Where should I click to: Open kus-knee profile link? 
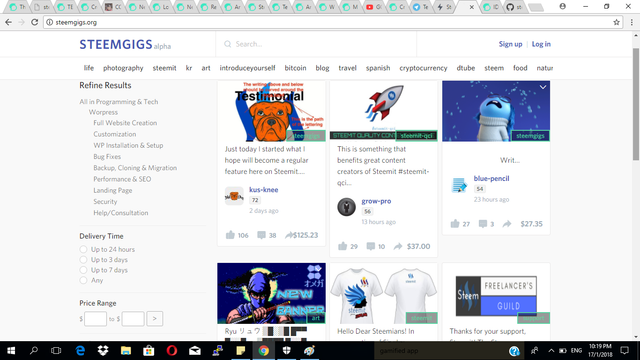pos(264,190)
